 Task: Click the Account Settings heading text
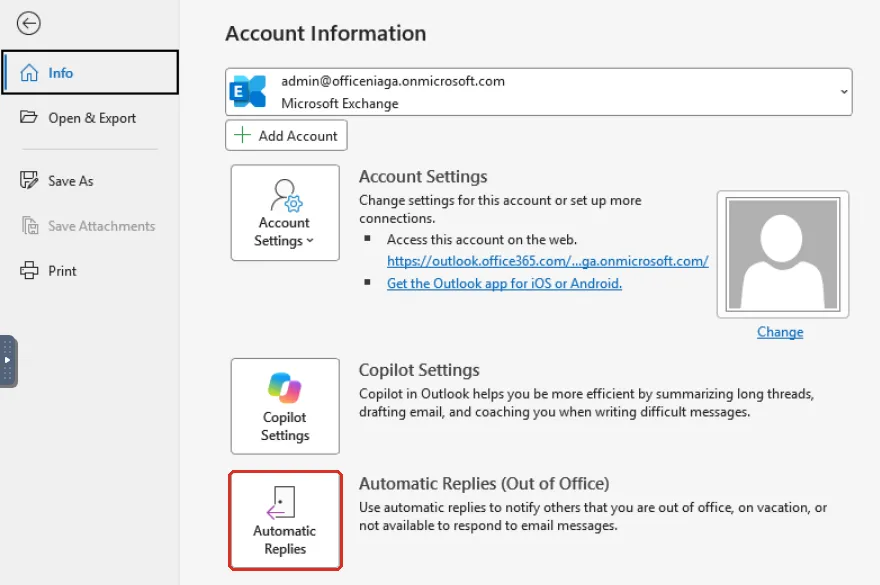(x=423, y=176)
